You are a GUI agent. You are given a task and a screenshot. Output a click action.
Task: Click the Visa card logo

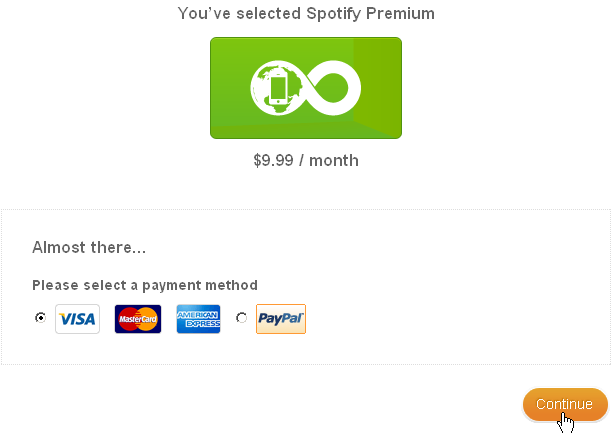(77, 319)
